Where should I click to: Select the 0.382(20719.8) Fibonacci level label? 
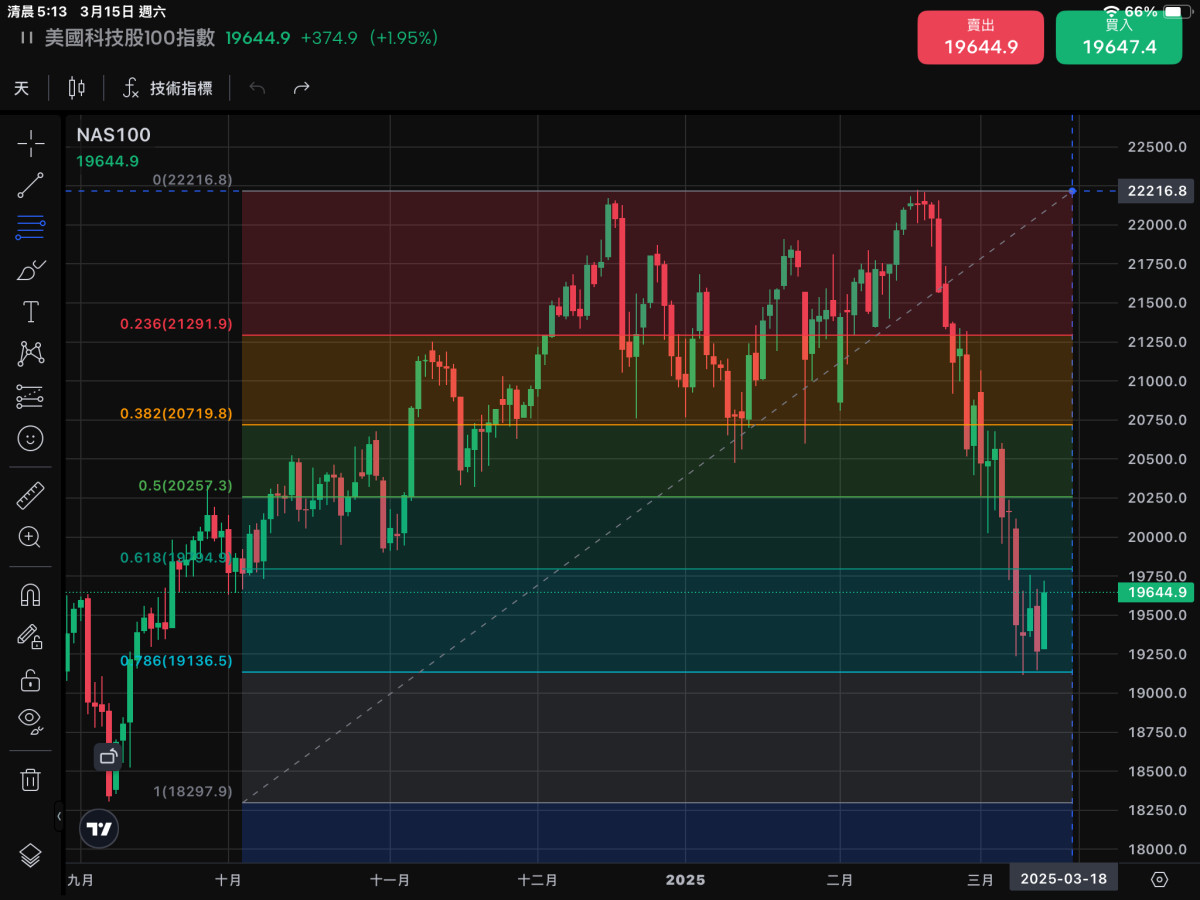pos(176,413)
